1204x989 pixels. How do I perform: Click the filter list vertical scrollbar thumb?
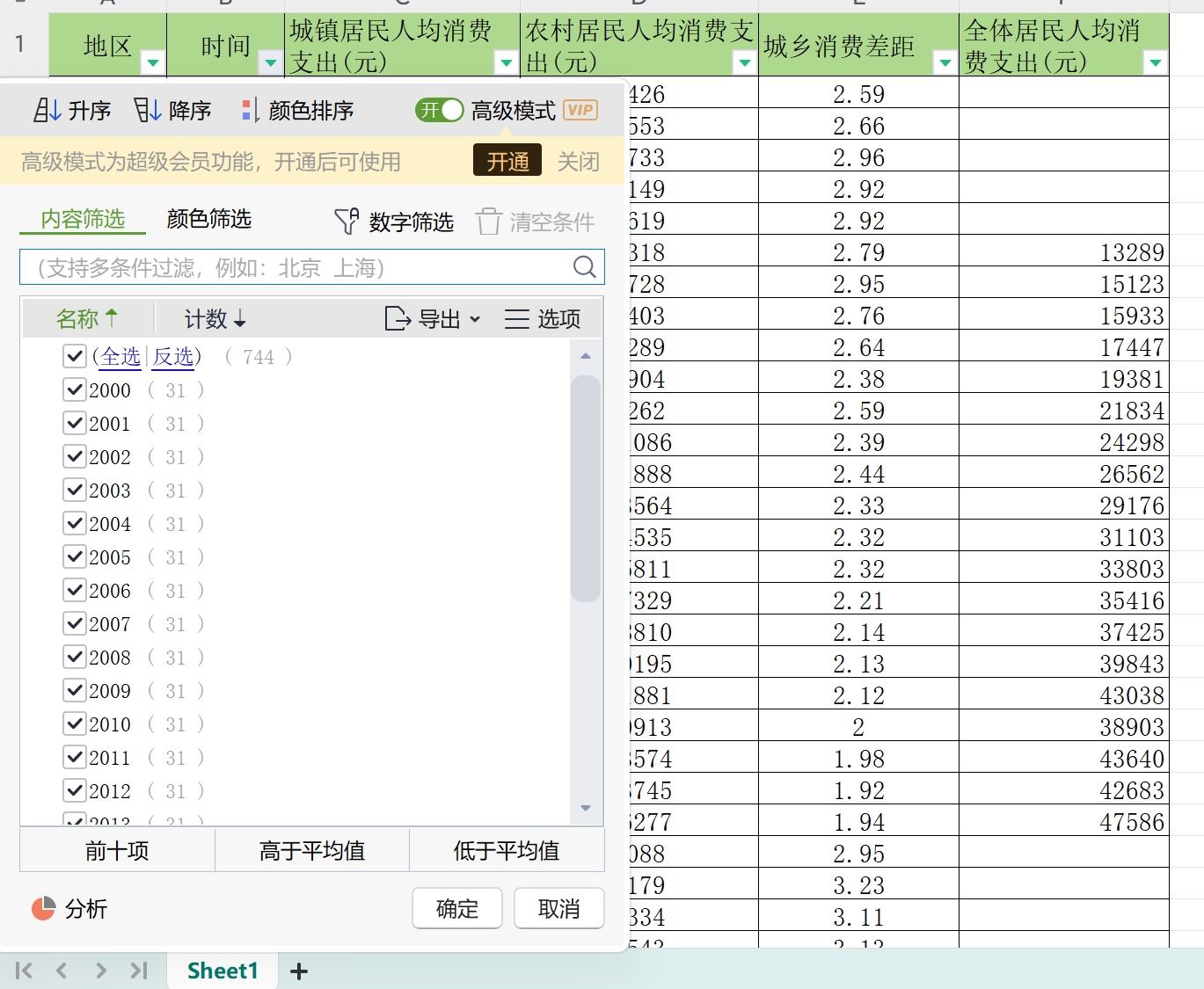tap(585, 488)
